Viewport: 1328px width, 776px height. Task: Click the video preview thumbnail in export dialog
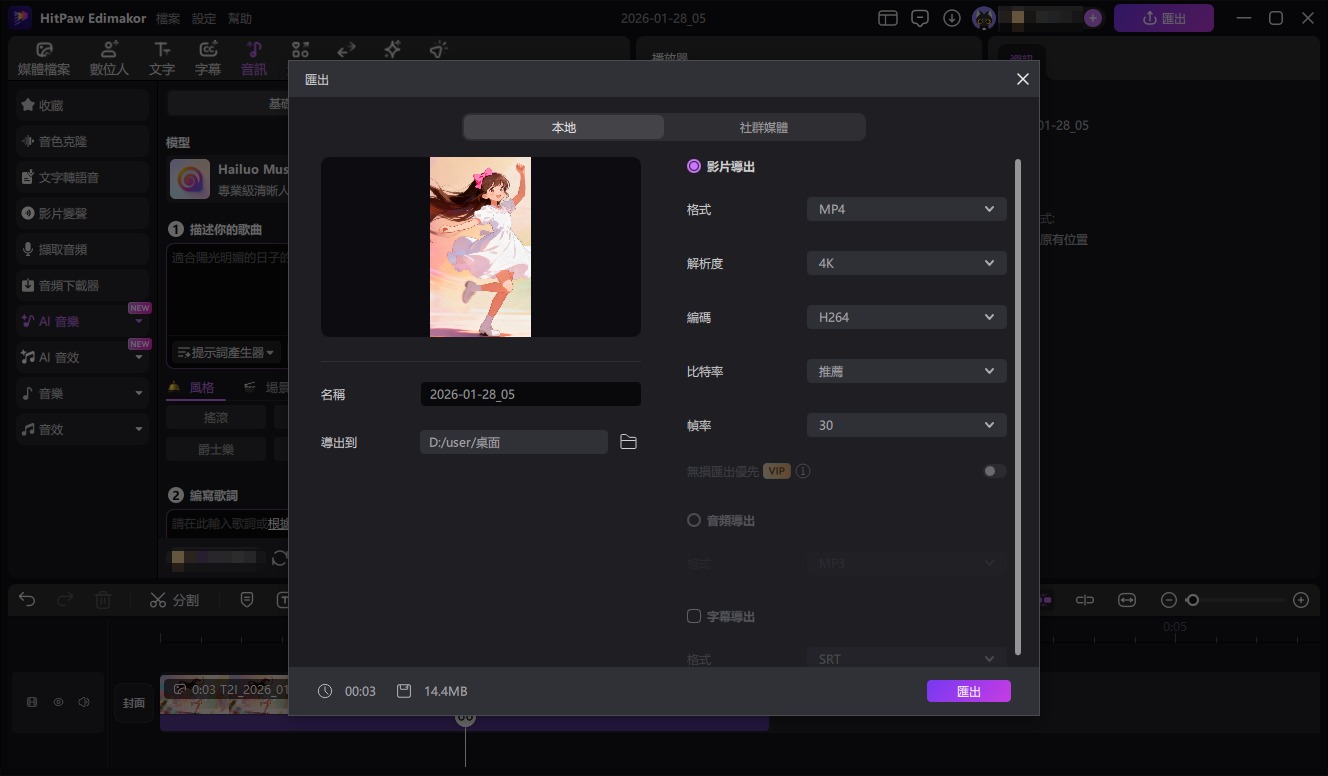[480, 247]
